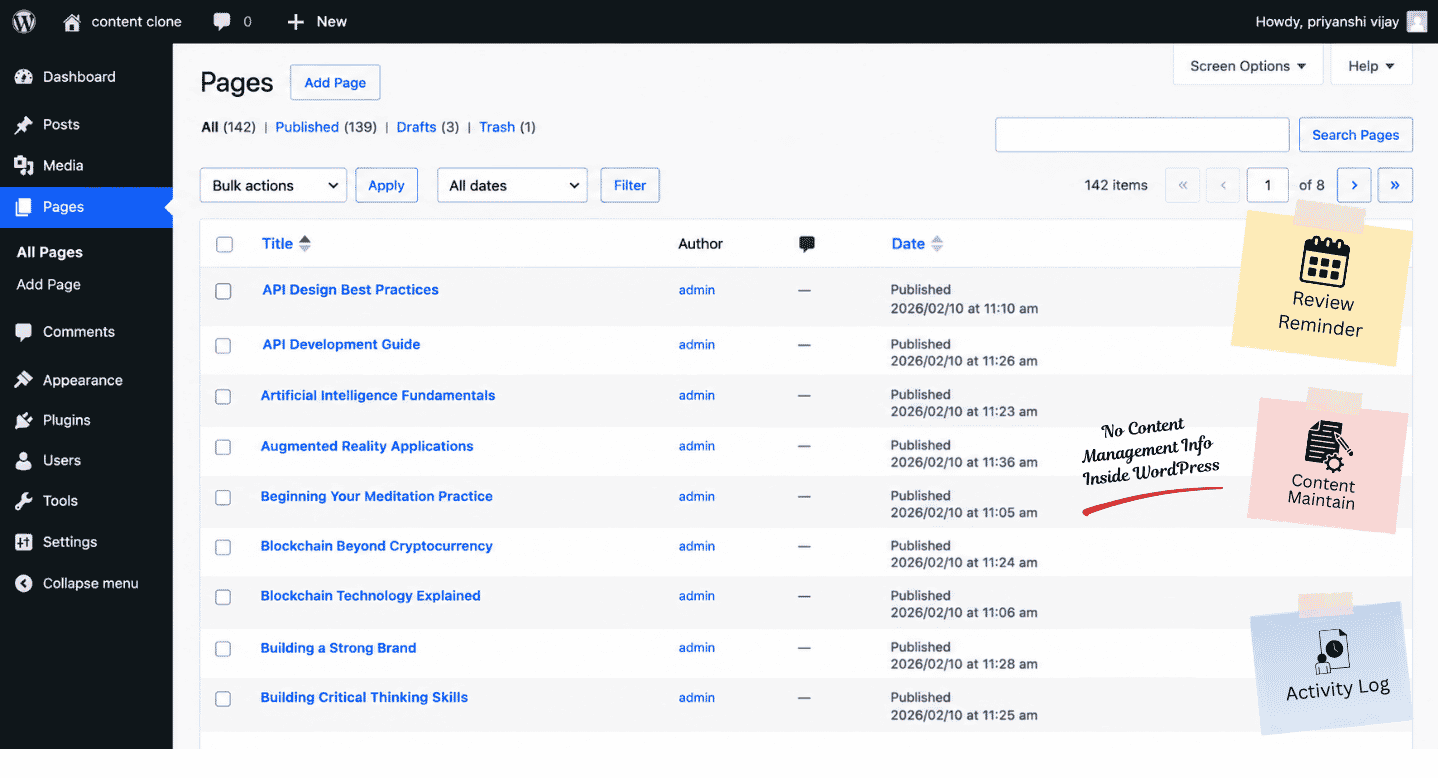Click the Title sort arrows
The width and height of the screenshot is (1438, 778).
305,243
